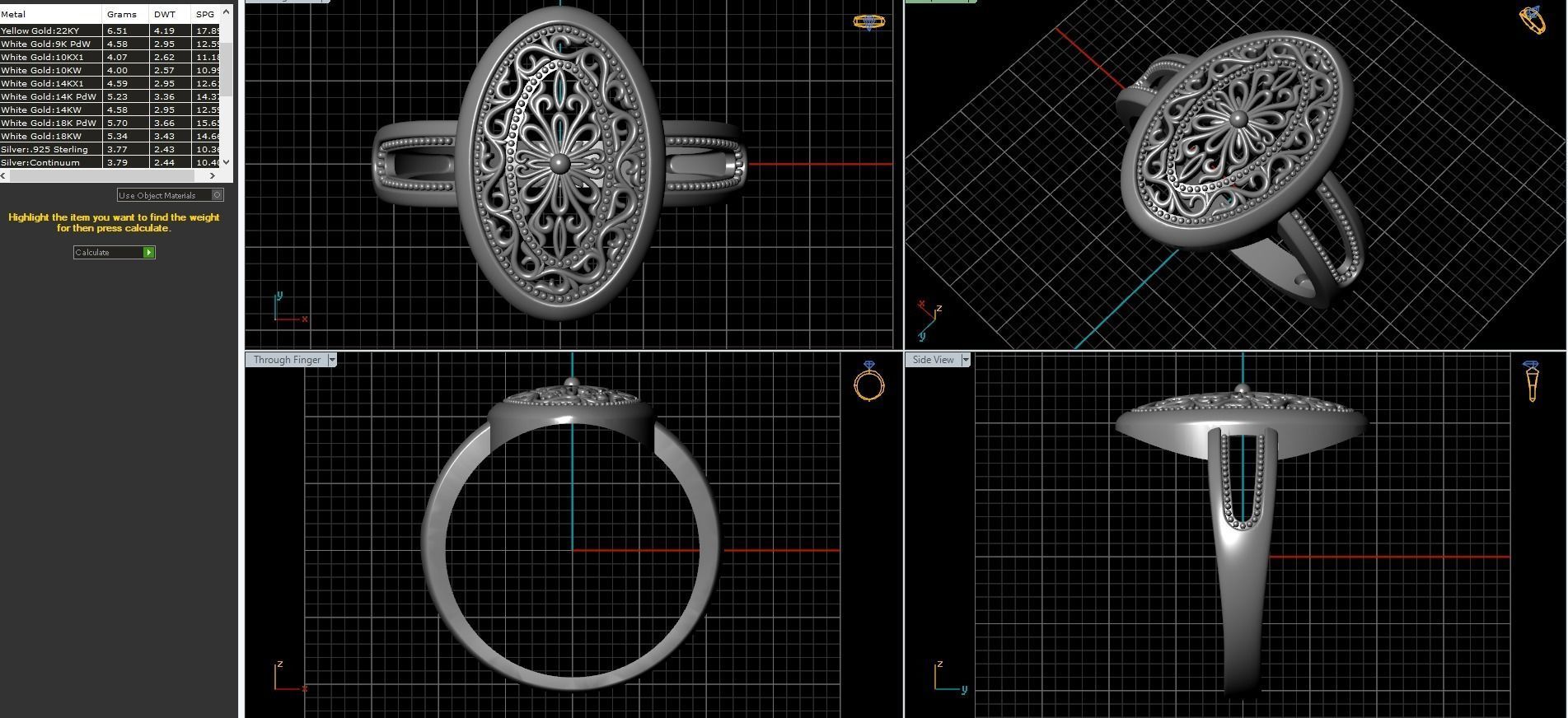This screenshot has width=1568, height=718.
Task: Click the 3.43 DWT value
Action: click(164, 136)
